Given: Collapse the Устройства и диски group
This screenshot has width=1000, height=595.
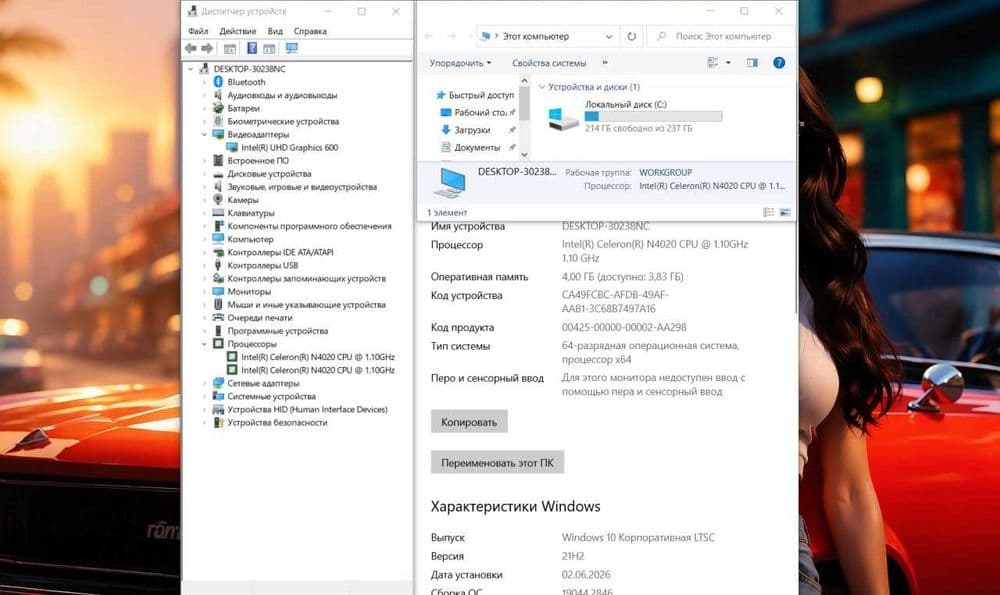Looking at the screenshot, I should [x=542, y=87].
